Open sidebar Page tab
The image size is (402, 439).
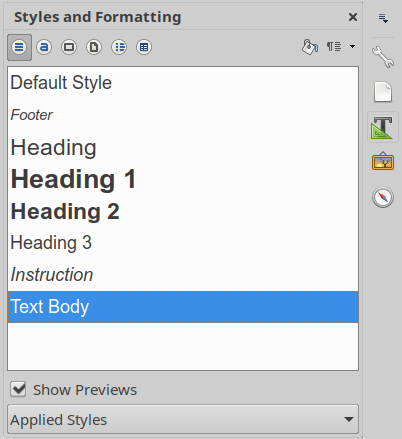[383, 92]
